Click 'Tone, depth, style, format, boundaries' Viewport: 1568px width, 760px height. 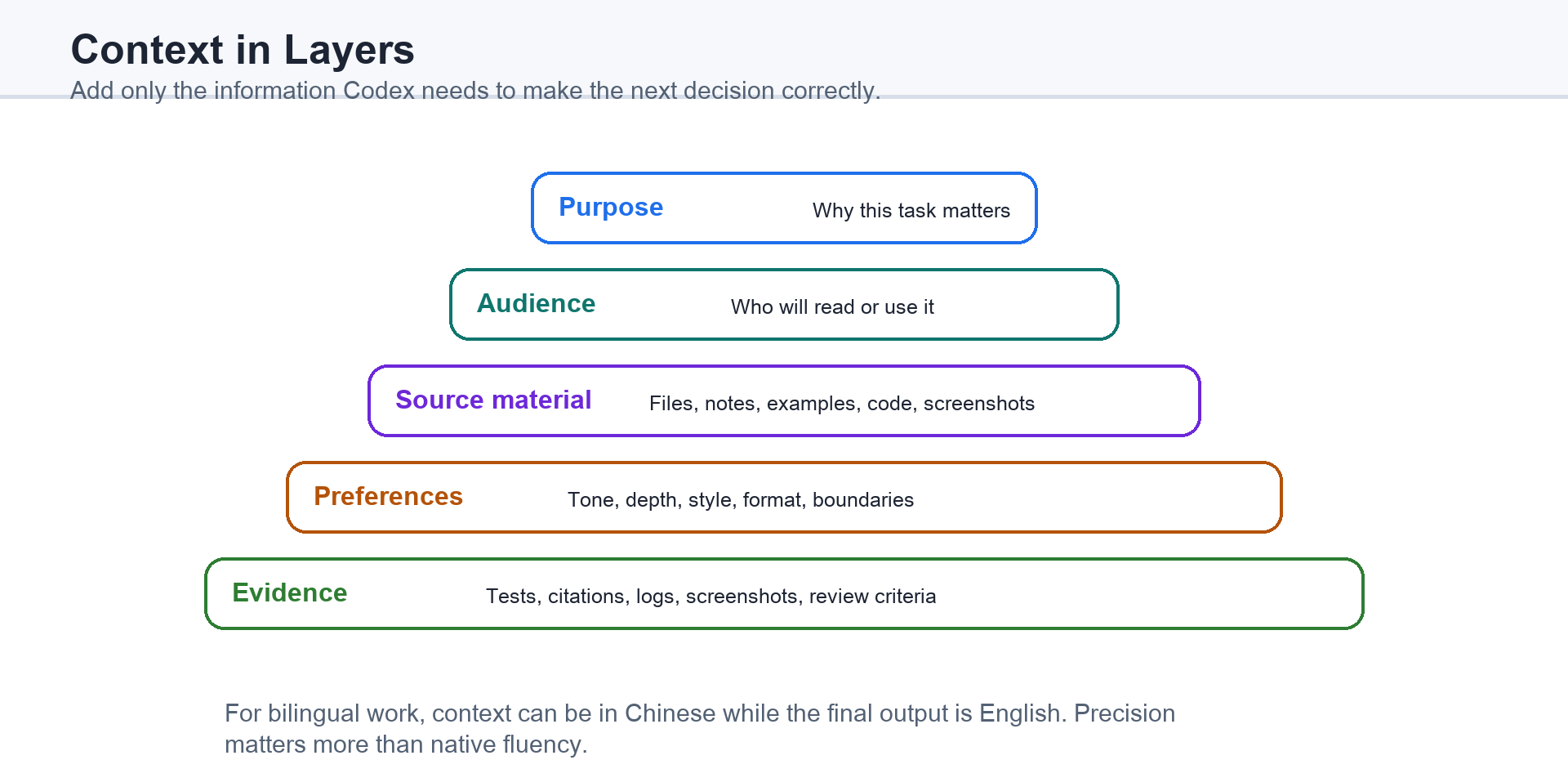click(x=741, y=500)
